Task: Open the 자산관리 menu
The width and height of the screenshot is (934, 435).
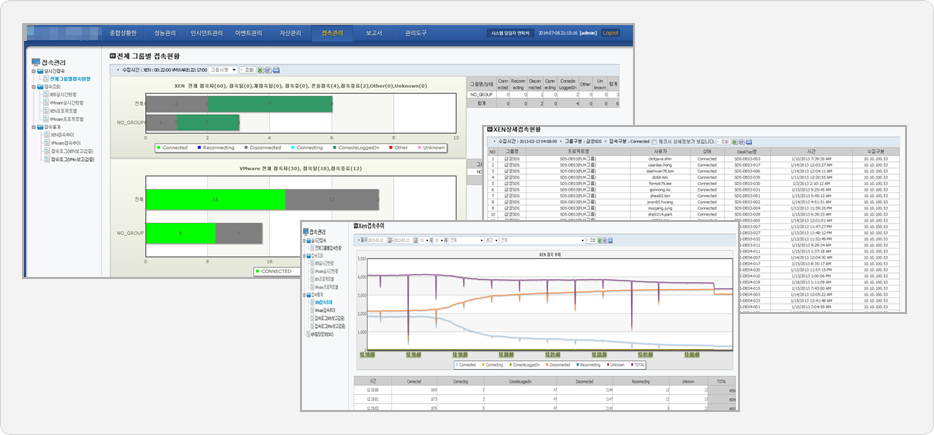Action: (290, 33)
